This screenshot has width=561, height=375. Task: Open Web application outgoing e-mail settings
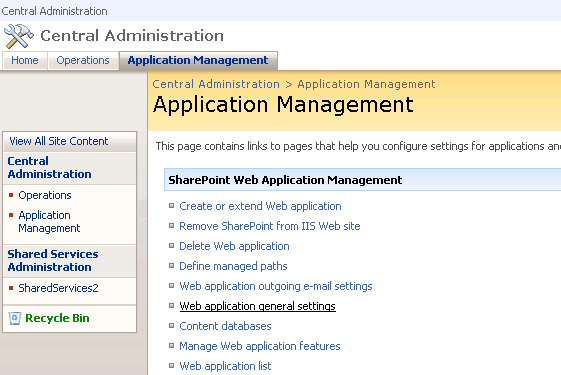pos(276,286)
